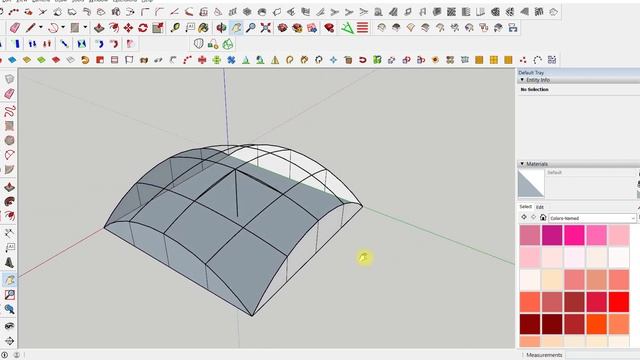Pick the hot pink color swatch

pos(574,235)
